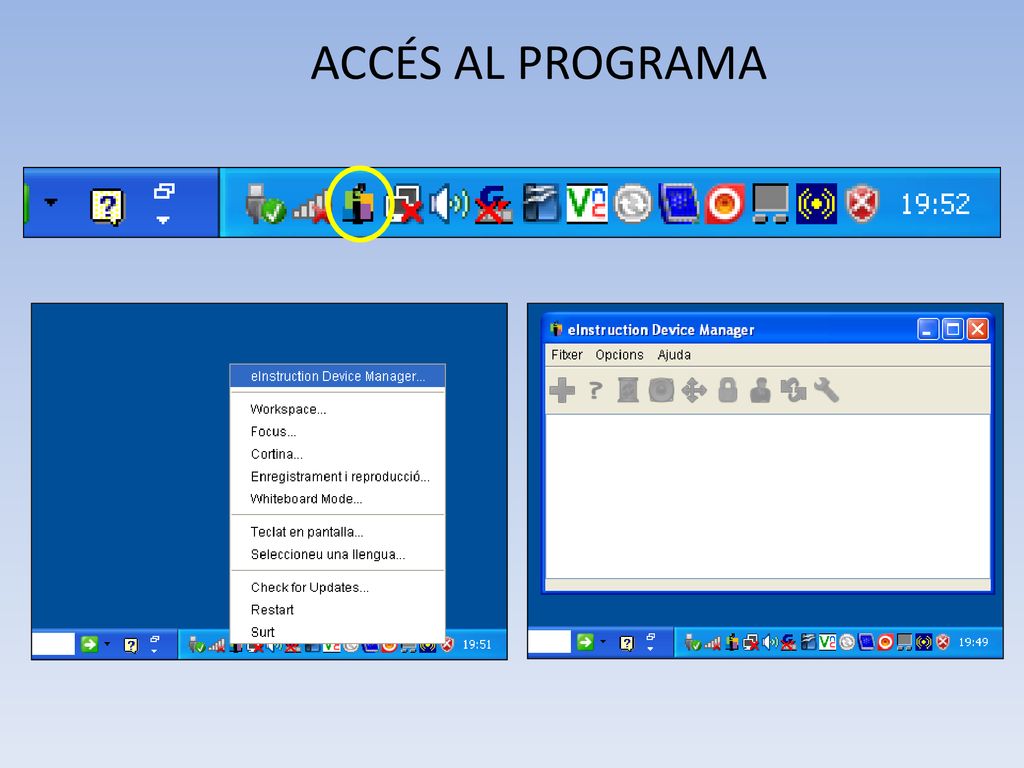Select the disconnected network computers icon in the large strip

404,204
